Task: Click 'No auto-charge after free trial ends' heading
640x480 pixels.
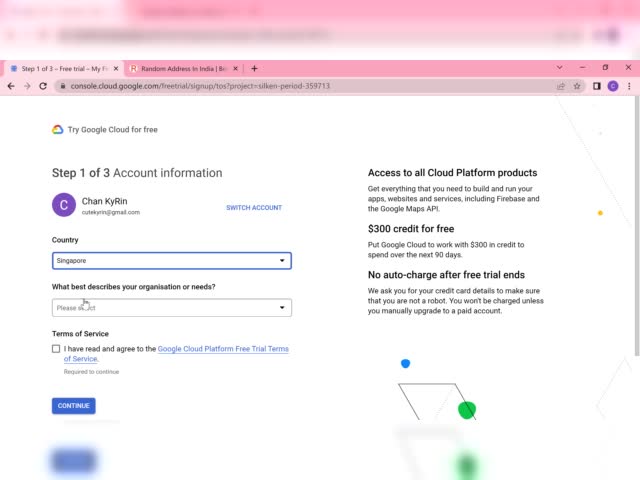Action: coord(446,275)
